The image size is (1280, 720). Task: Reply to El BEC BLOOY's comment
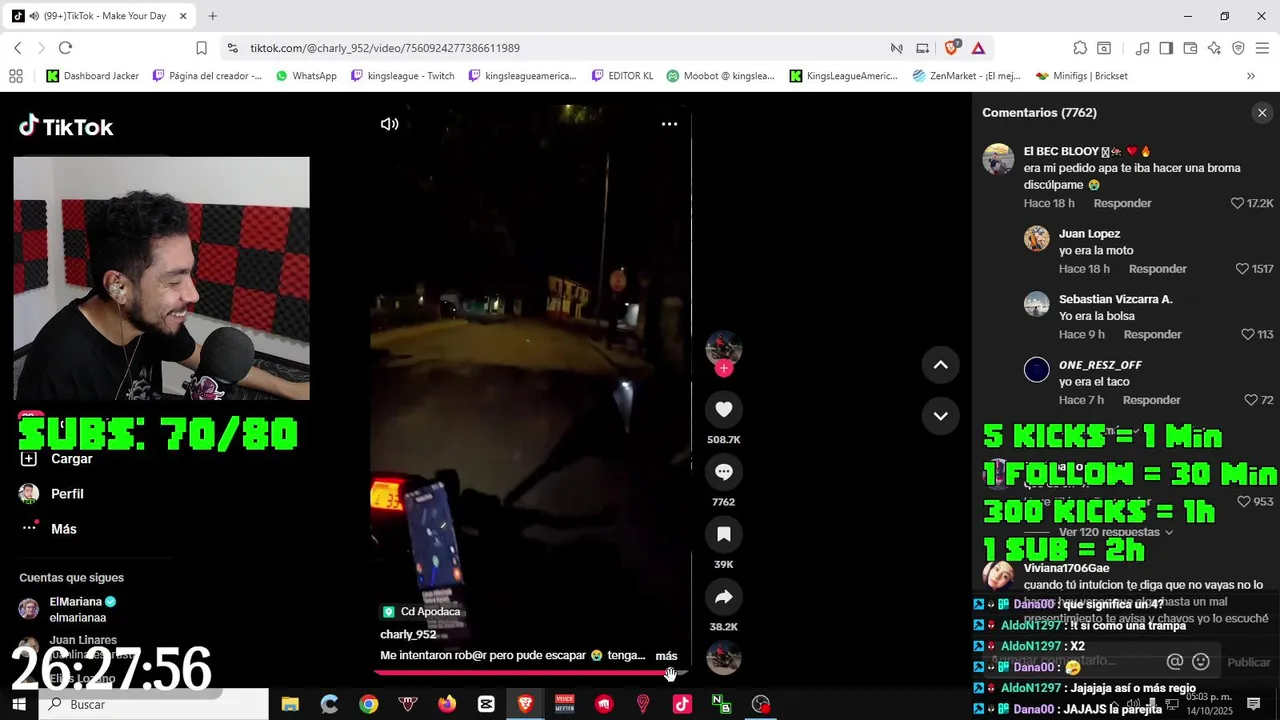click(1122, 203)
